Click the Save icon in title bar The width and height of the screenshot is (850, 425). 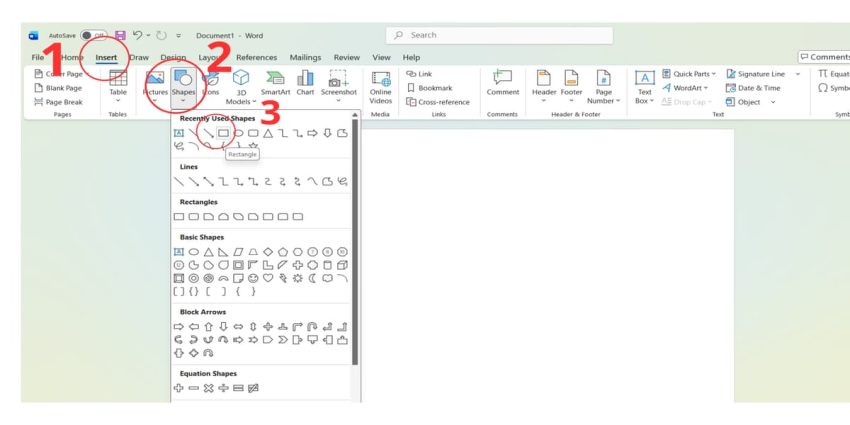[121, 35]
